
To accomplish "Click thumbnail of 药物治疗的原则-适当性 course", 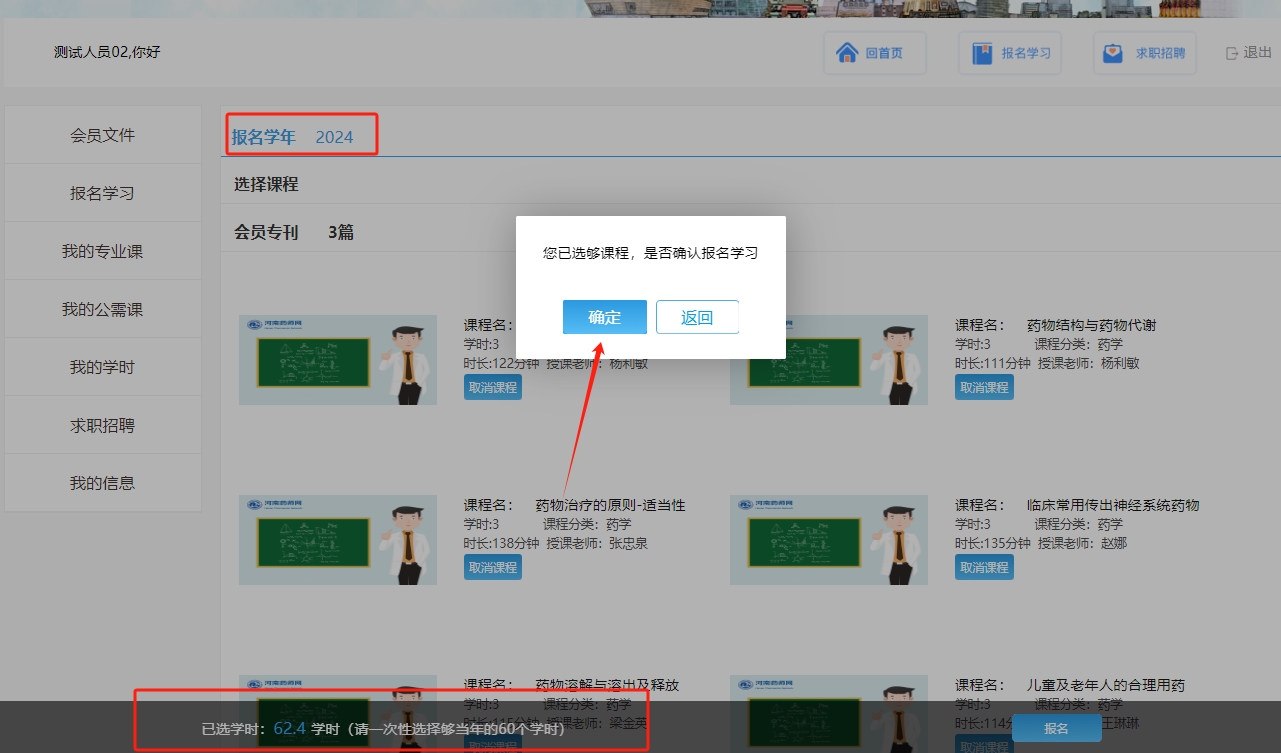I will (338, 540).
